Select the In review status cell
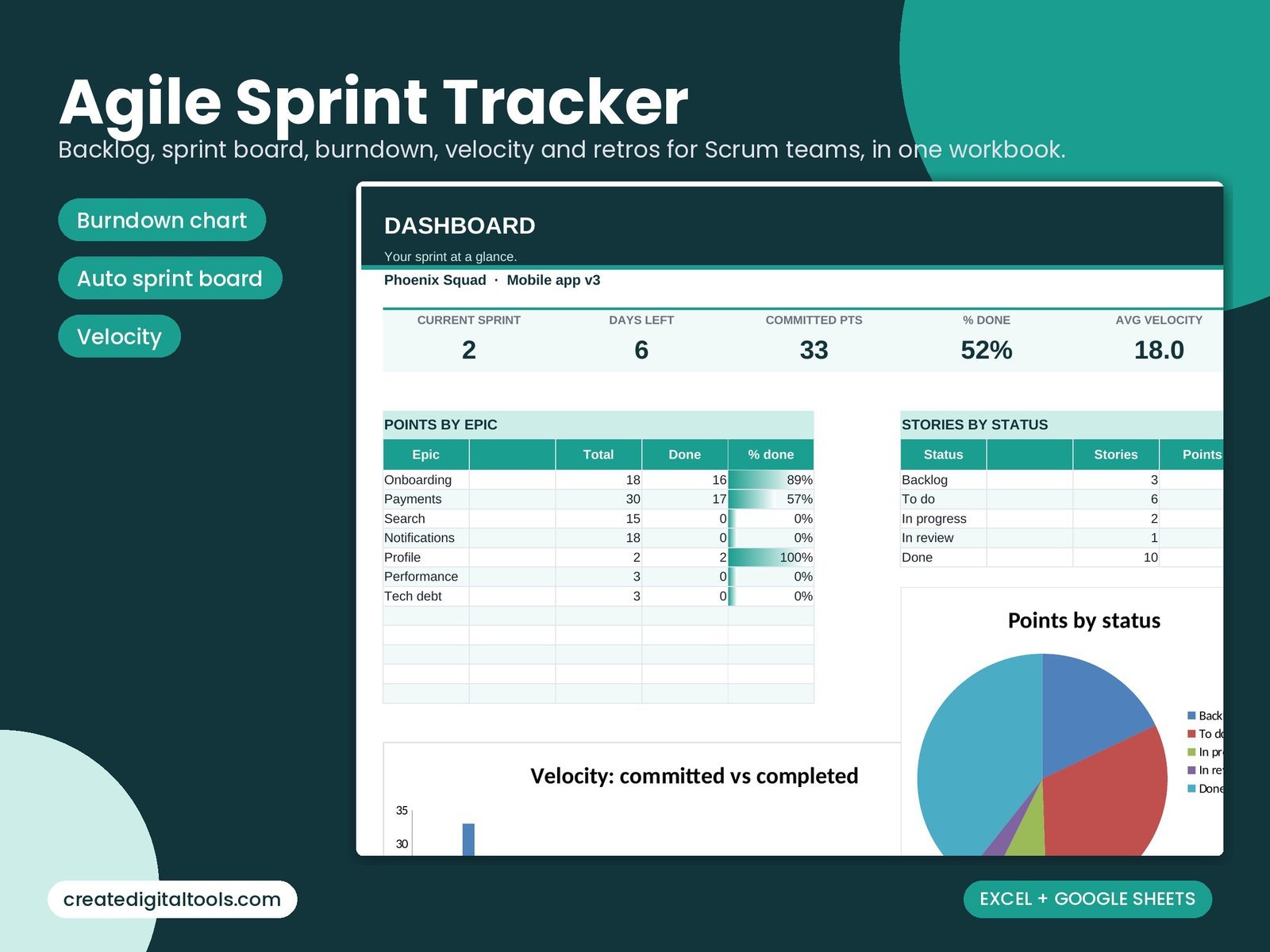Image resolution: width=1270 pixels, height=952 pixels. click(x=943, y=538)
